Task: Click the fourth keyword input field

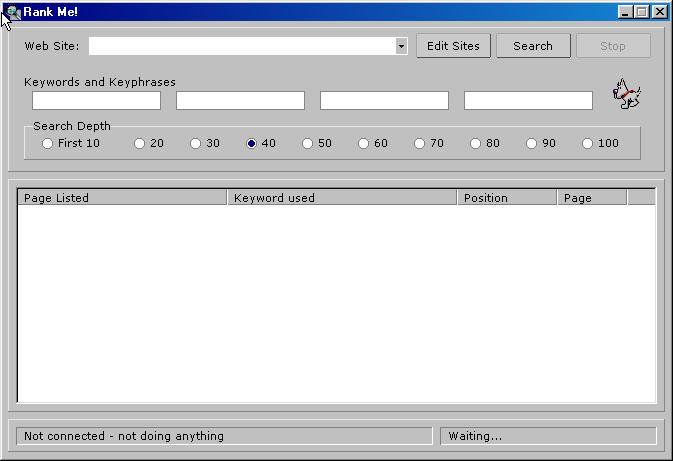Action: [528, 101]
